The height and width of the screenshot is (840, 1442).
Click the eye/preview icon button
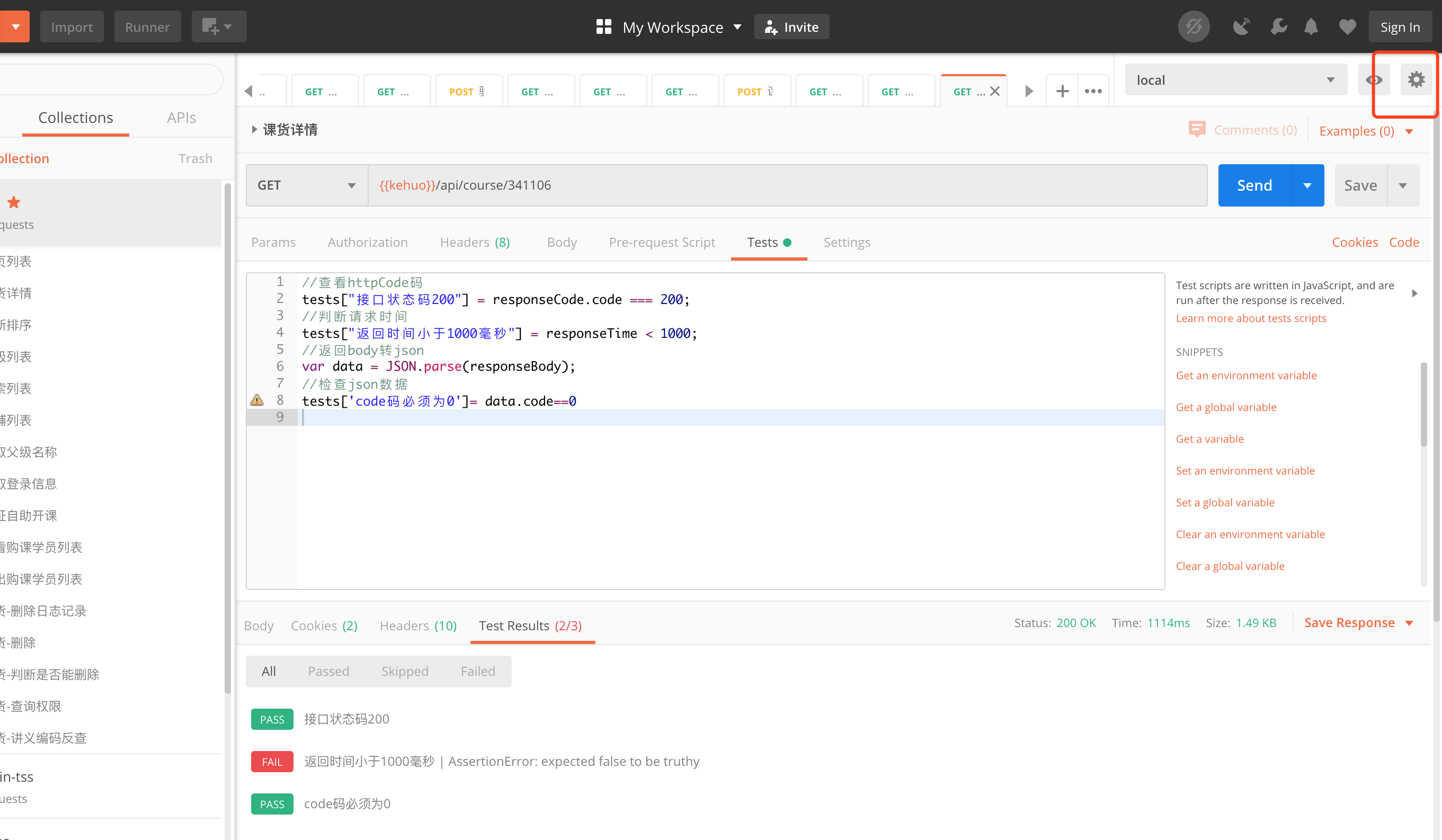[1374, 80]
